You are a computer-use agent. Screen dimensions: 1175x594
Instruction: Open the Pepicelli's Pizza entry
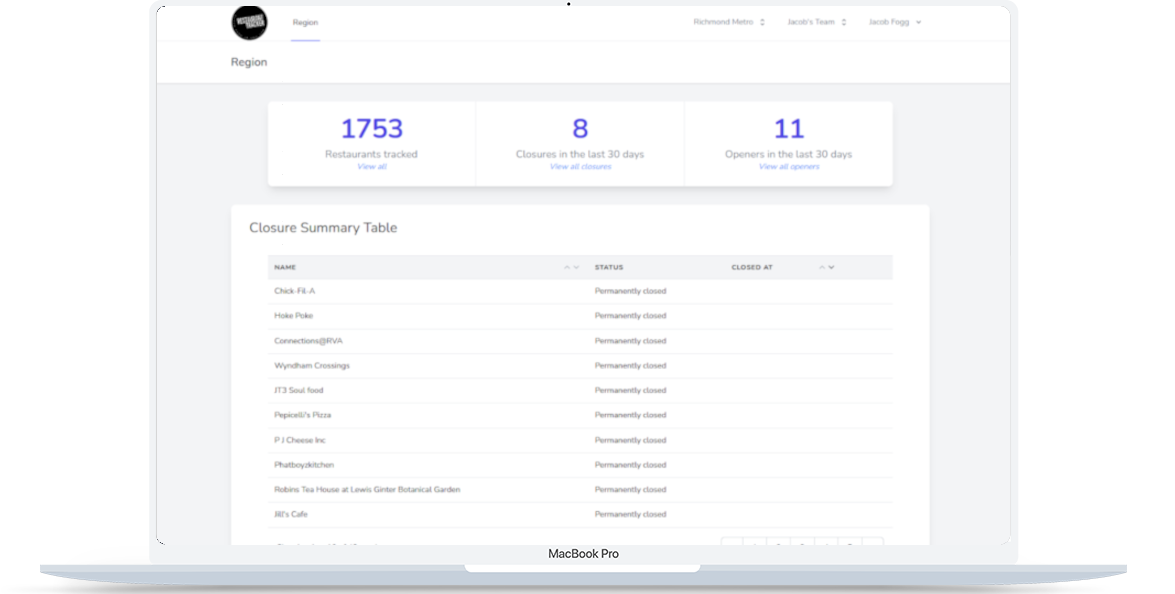coord(302,415)
